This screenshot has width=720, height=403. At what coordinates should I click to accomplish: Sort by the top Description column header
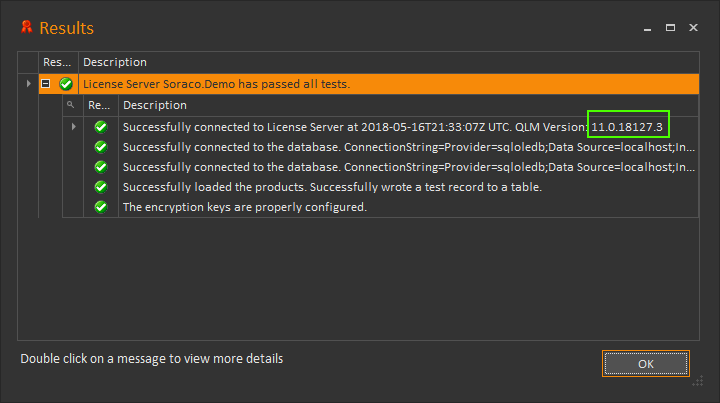(x=388, y=62)
